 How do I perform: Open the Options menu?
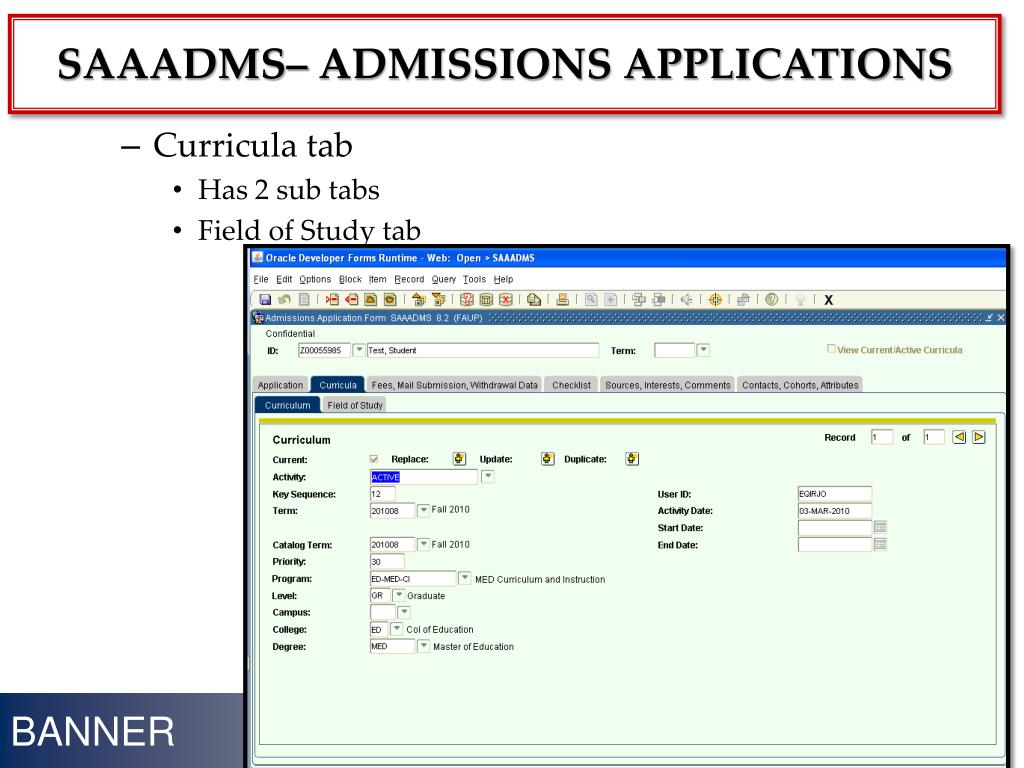pos(315,279)
